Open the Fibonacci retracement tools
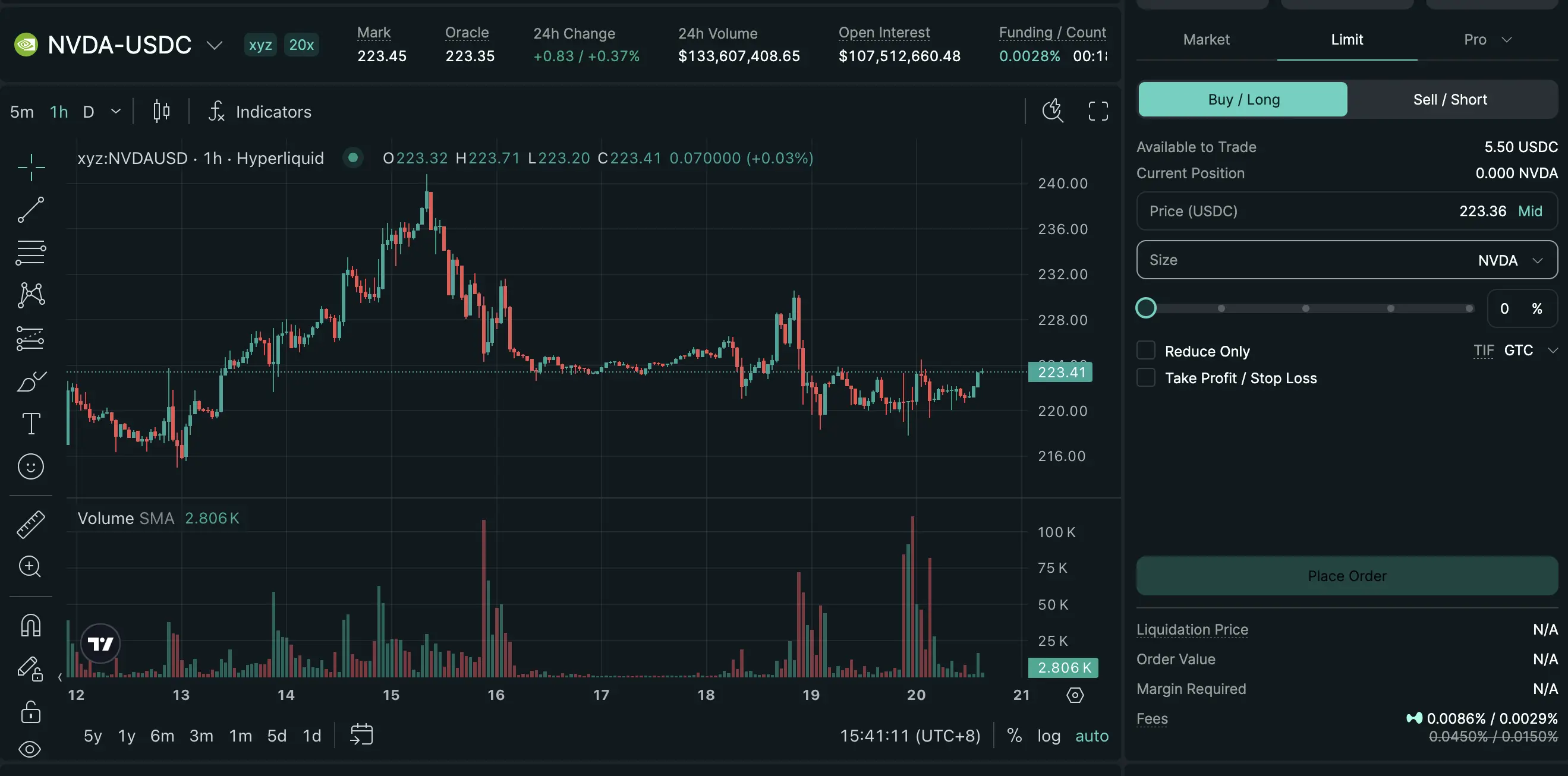The width and height of the screenshot is (1568, 776). [31, 253]
